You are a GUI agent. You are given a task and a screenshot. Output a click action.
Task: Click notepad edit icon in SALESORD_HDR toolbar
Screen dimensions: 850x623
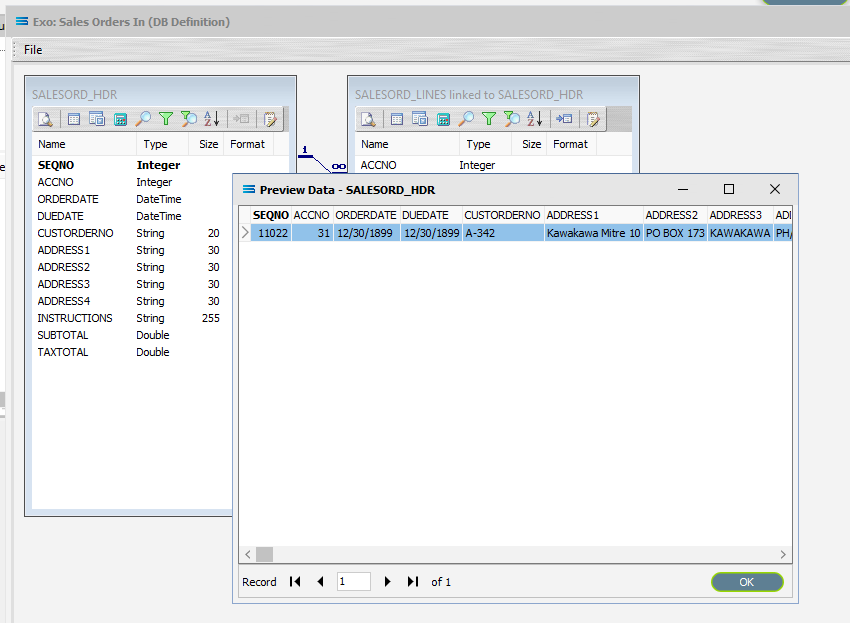[x=270, y=119]
